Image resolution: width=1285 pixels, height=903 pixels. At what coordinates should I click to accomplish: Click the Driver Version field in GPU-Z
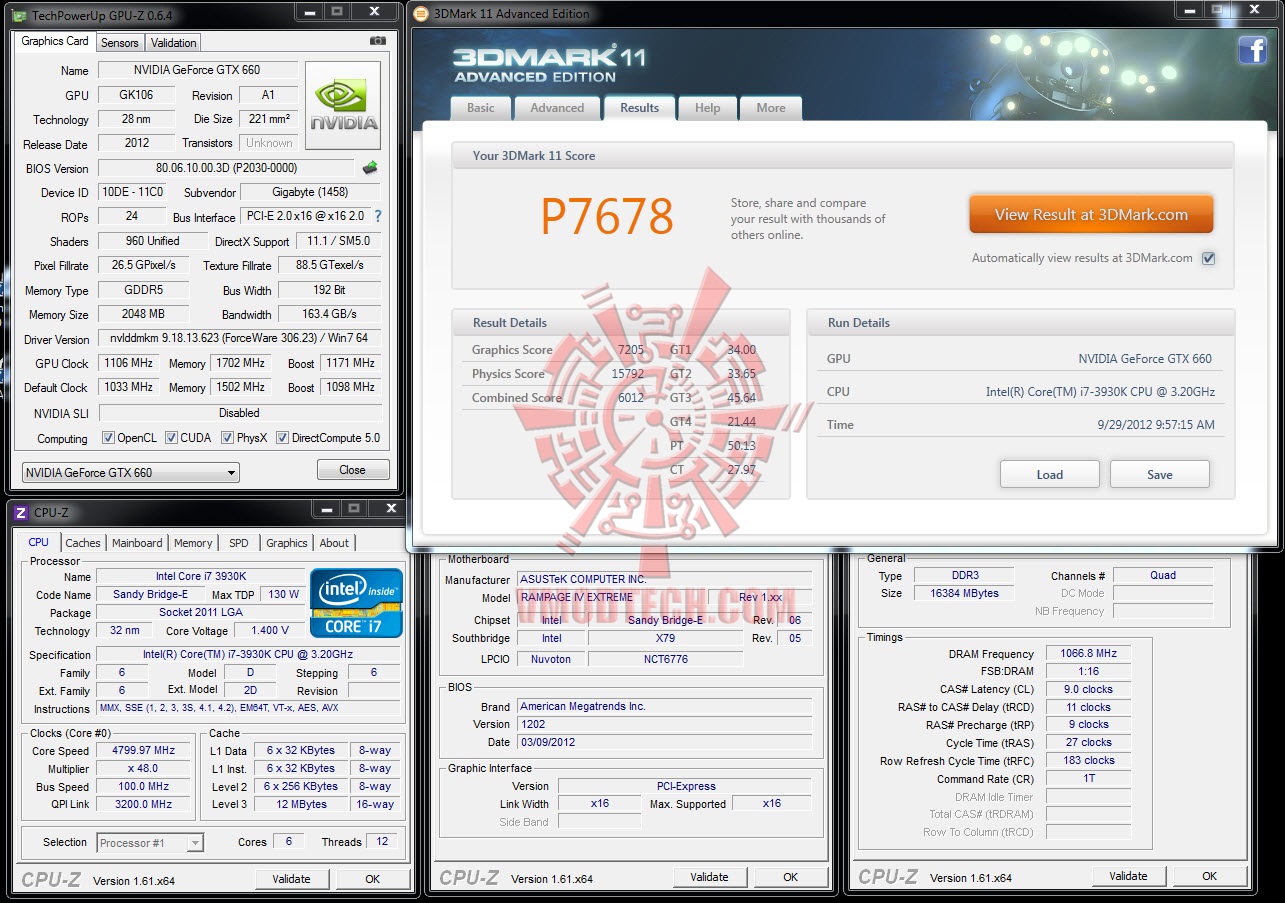tap(239, 338)
